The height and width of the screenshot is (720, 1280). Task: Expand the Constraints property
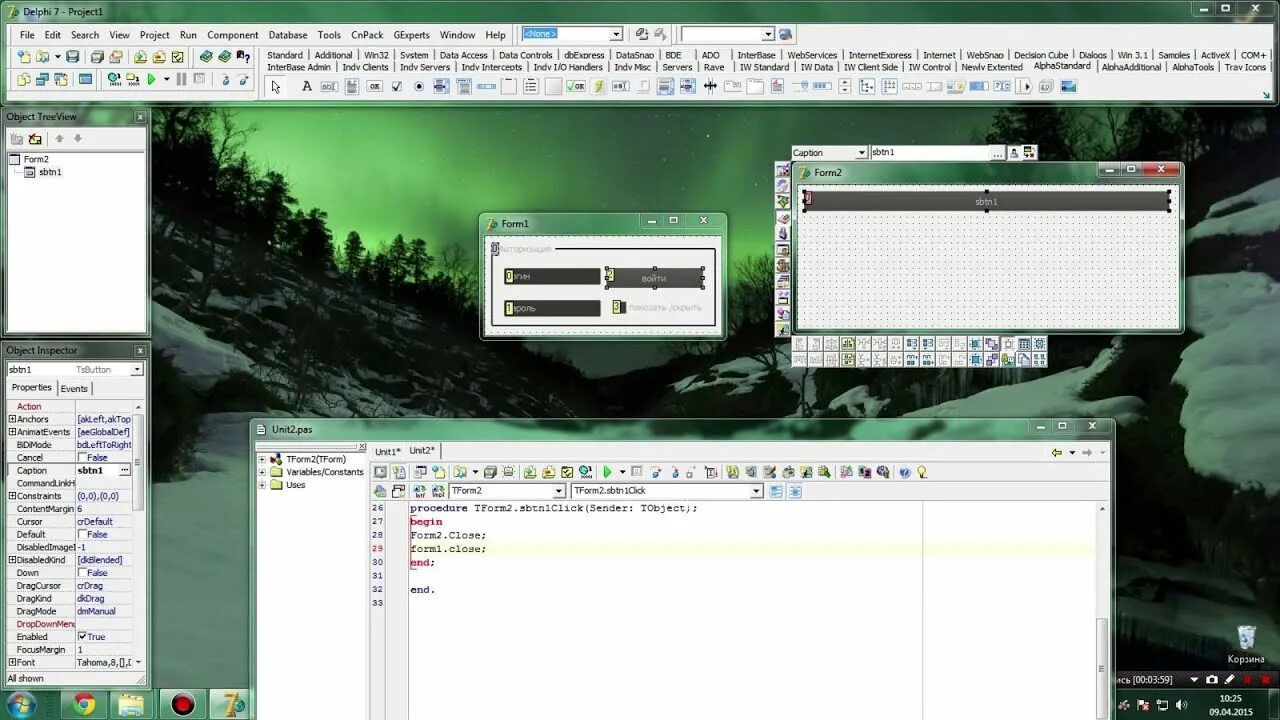pos(12,496)
